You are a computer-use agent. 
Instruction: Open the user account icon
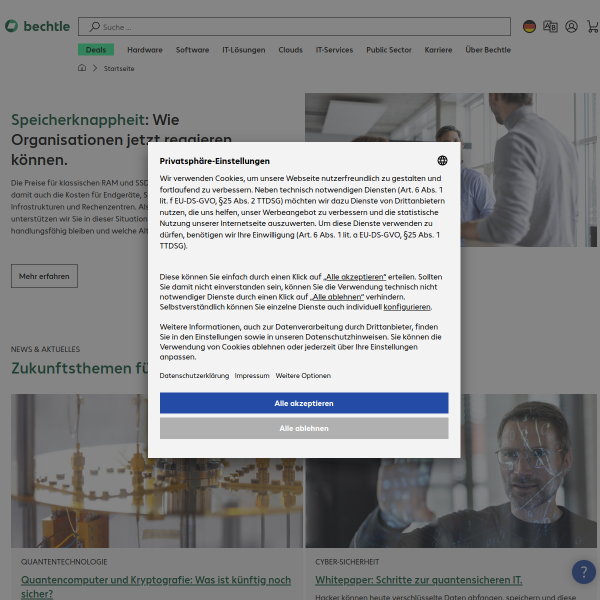point(571,26)
